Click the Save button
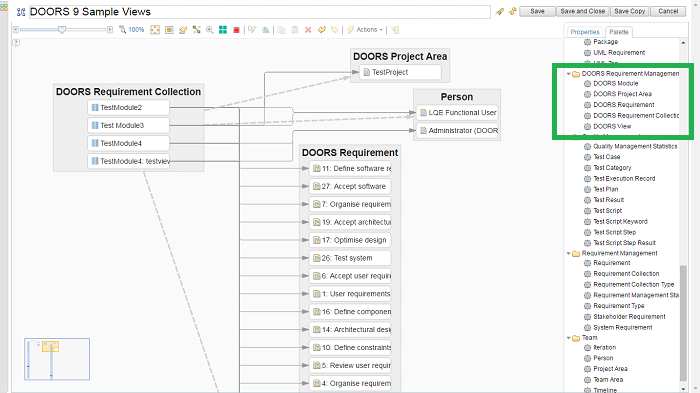Image resolution: width=700 pixels, height=393 pixels. click(537, 11)
